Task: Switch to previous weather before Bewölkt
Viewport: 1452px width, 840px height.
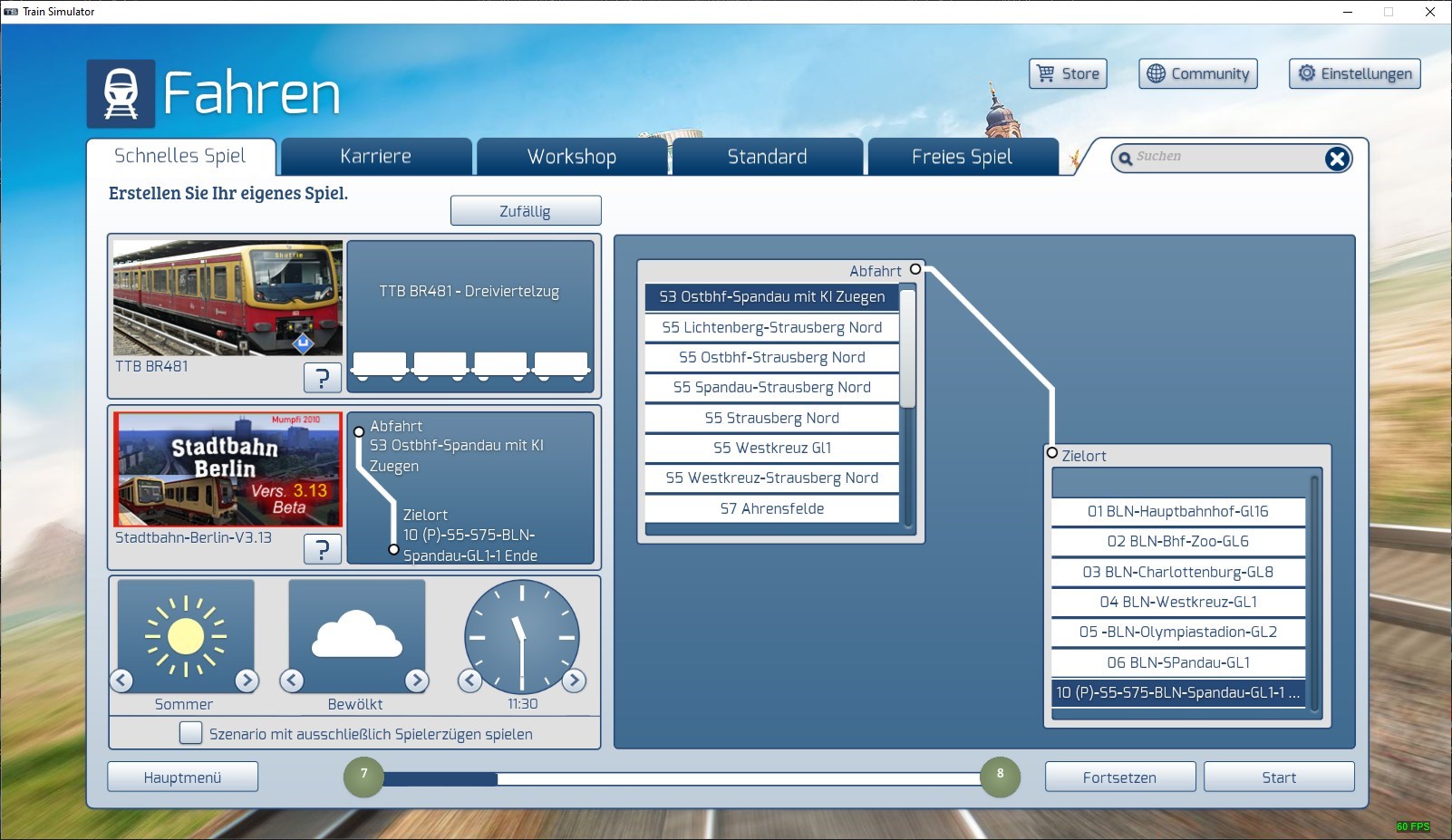Action: [x=292, y=680]
